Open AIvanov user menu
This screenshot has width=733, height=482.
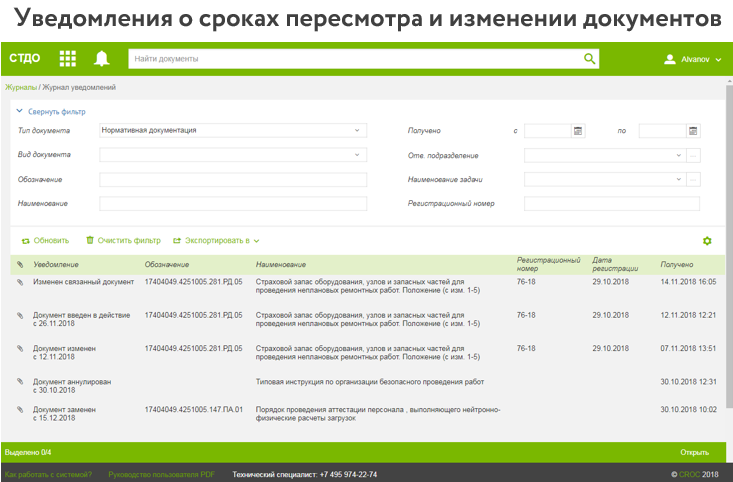coord(693,59)
